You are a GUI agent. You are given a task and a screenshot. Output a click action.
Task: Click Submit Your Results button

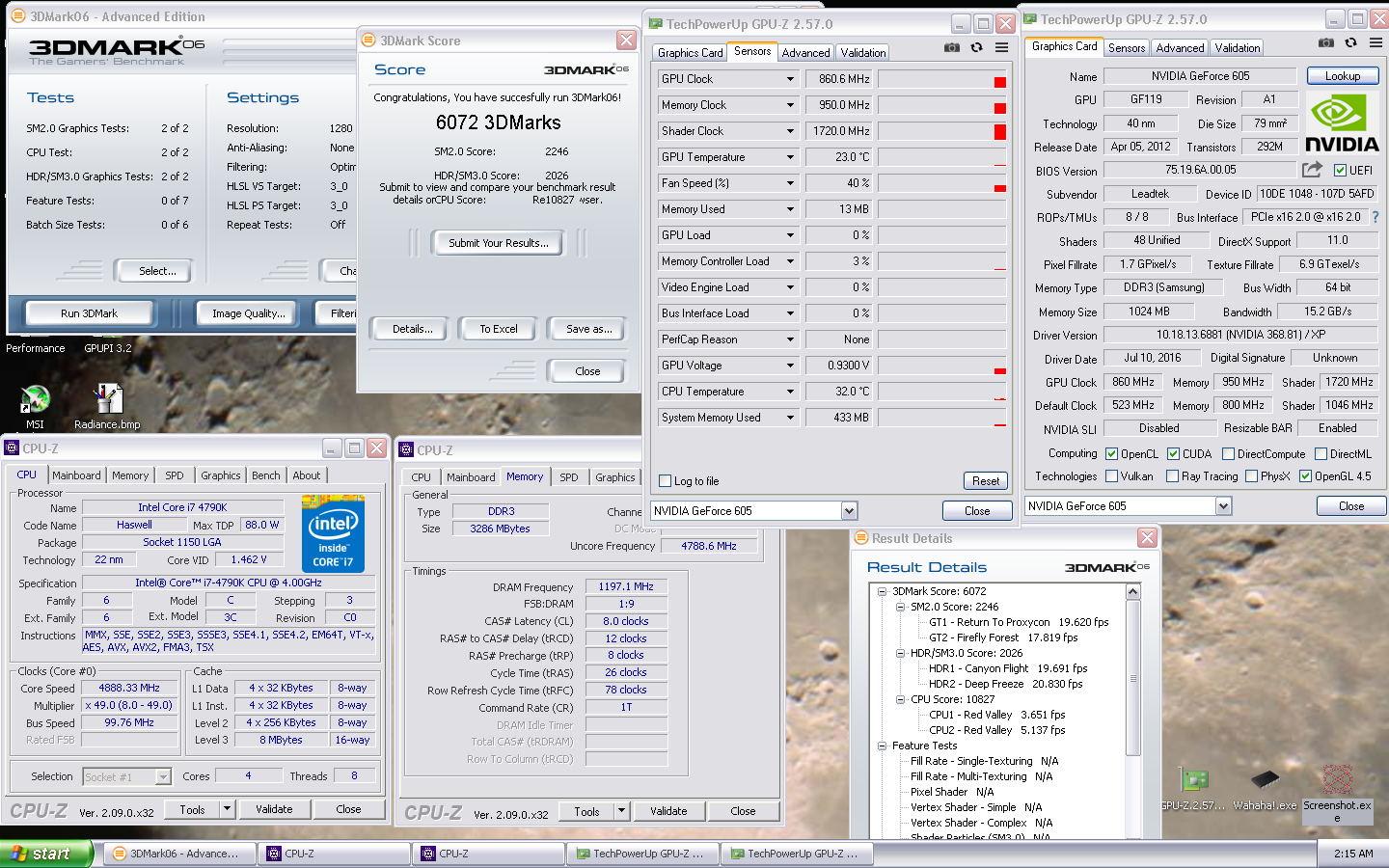(x=499, y=243)
